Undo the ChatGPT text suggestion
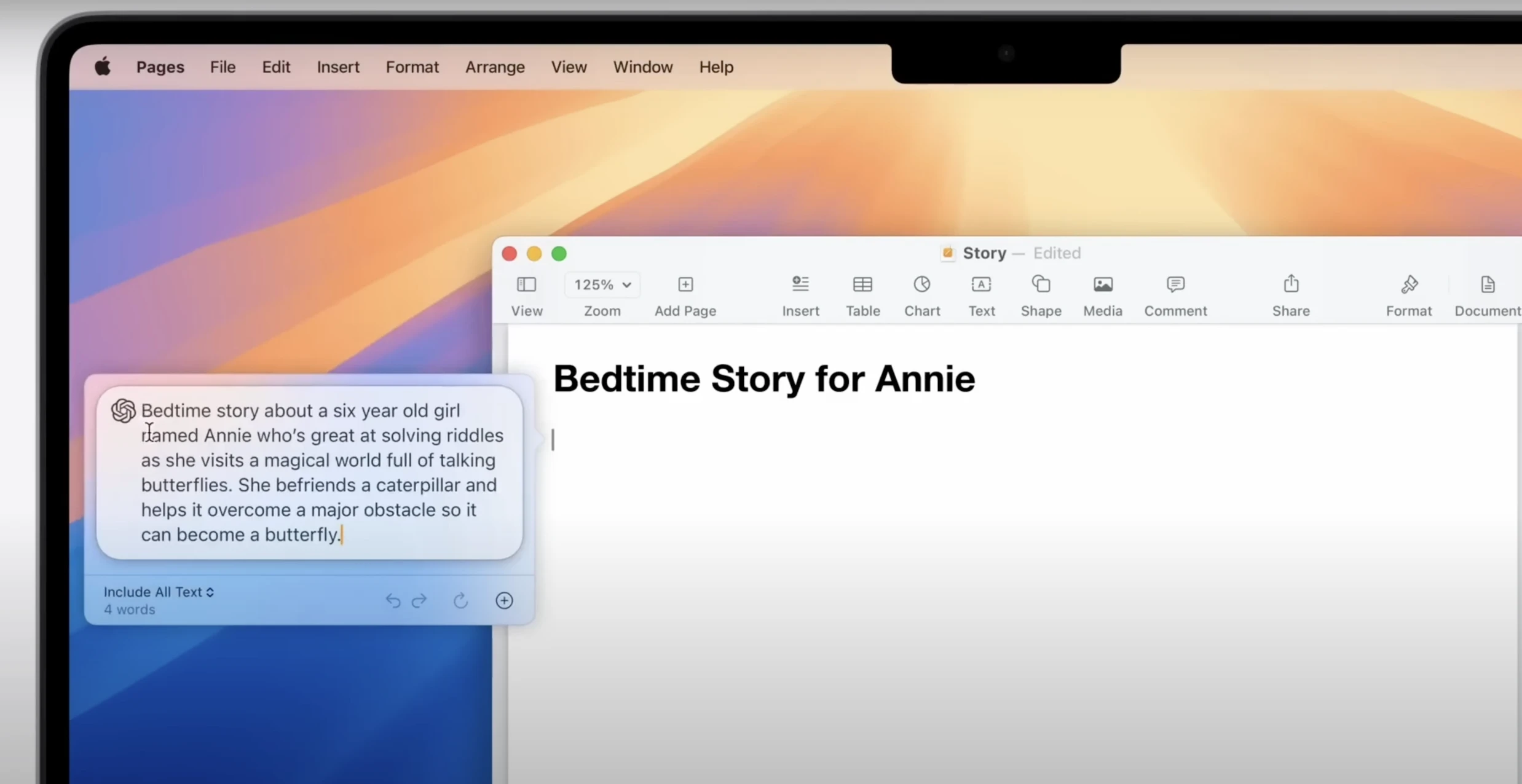The width and height of the screenshot is (1522, 784). pos(393,600)
